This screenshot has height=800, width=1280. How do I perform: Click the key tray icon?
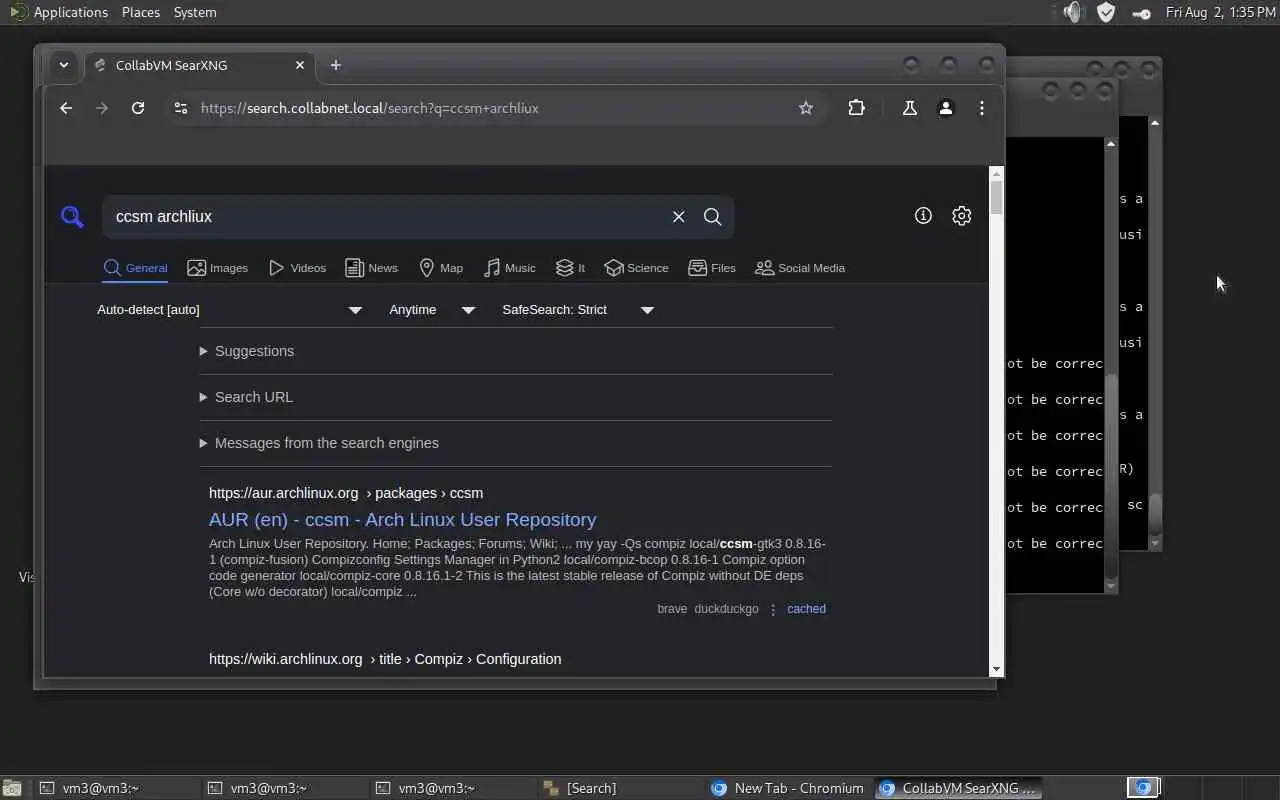click(x=1141, y=13)
